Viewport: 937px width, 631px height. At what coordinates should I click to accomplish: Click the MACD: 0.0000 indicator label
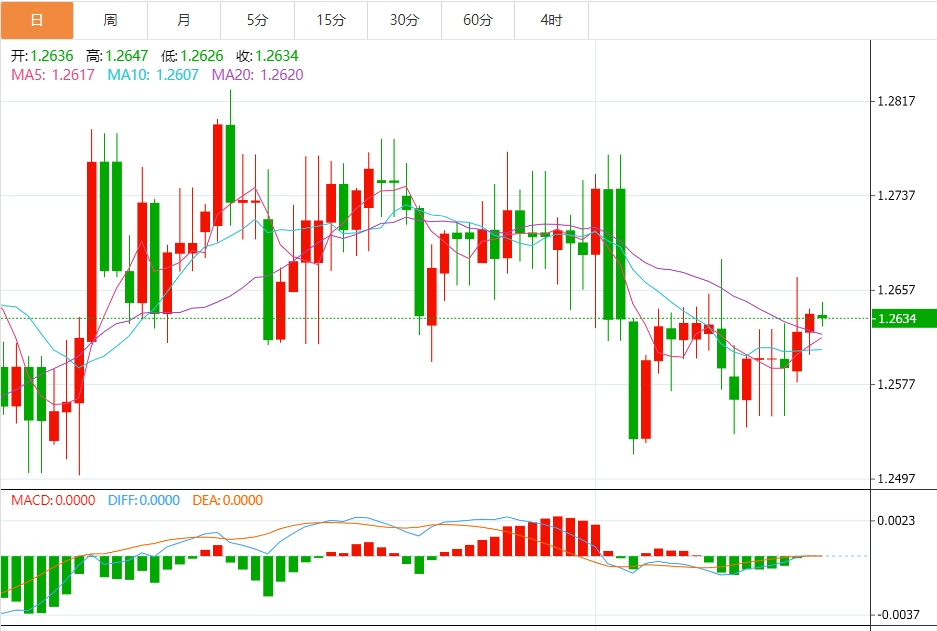tap(53, 500)
